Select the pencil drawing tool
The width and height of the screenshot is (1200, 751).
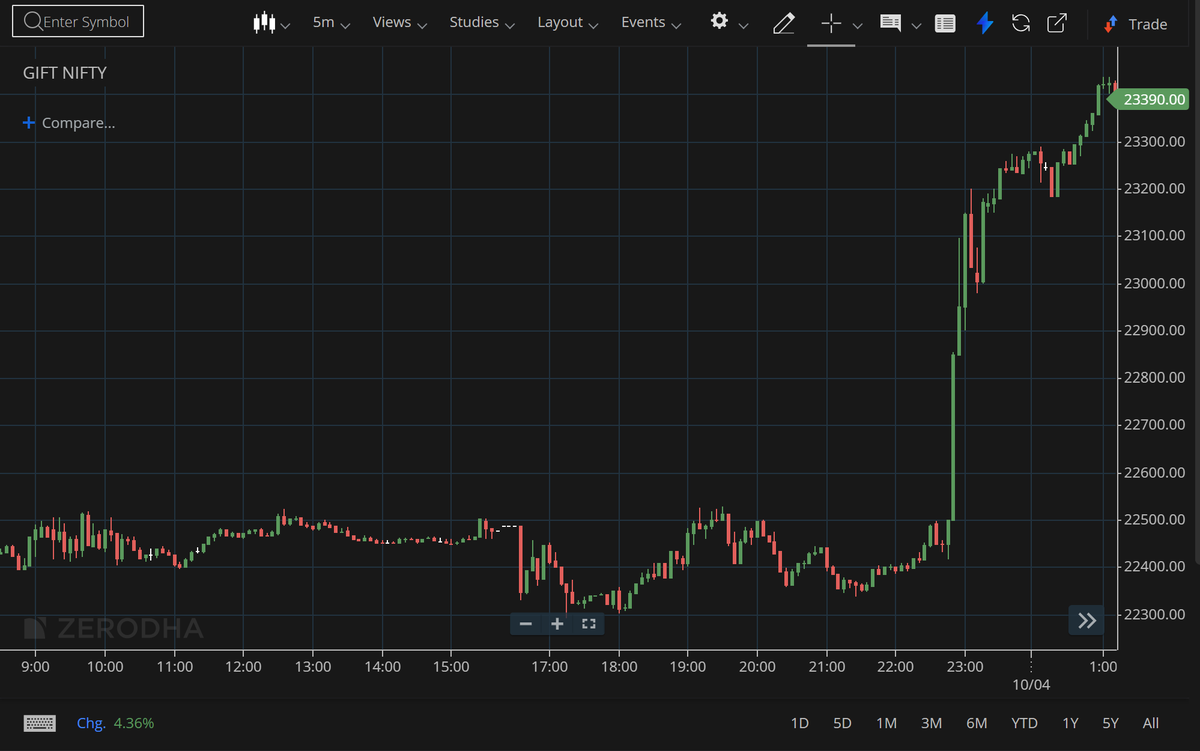(x=784, y=22)
